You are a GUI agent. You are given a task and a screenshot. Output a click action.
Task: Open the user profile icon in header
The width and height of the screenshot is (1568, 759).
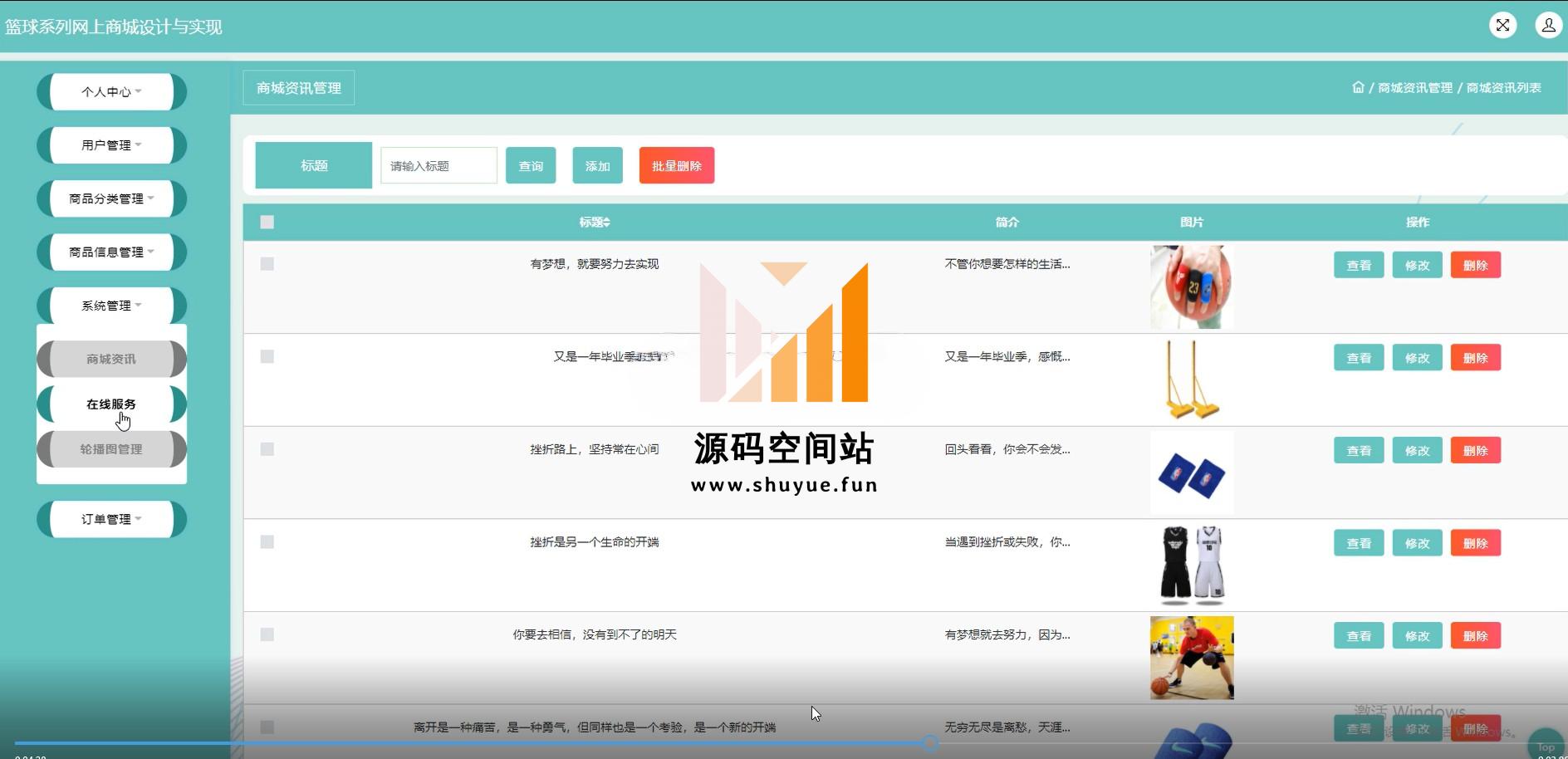pos(1548,25)
